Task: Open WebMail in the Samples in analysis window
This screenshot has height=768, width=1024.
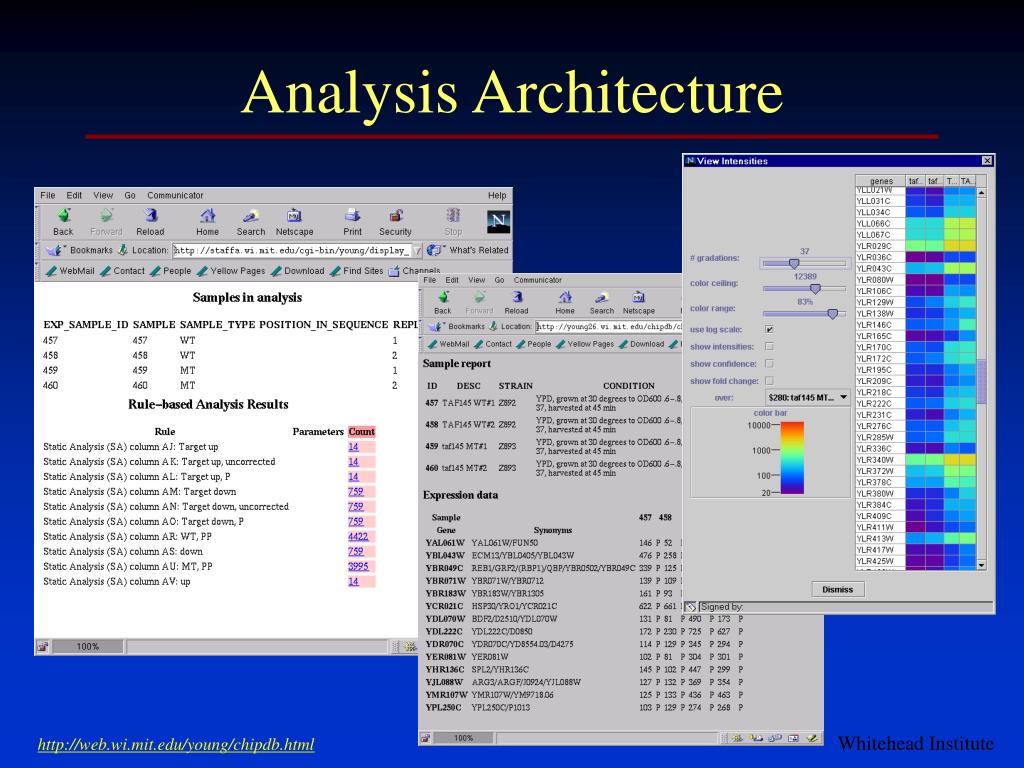Action: [x=71, y=271]
